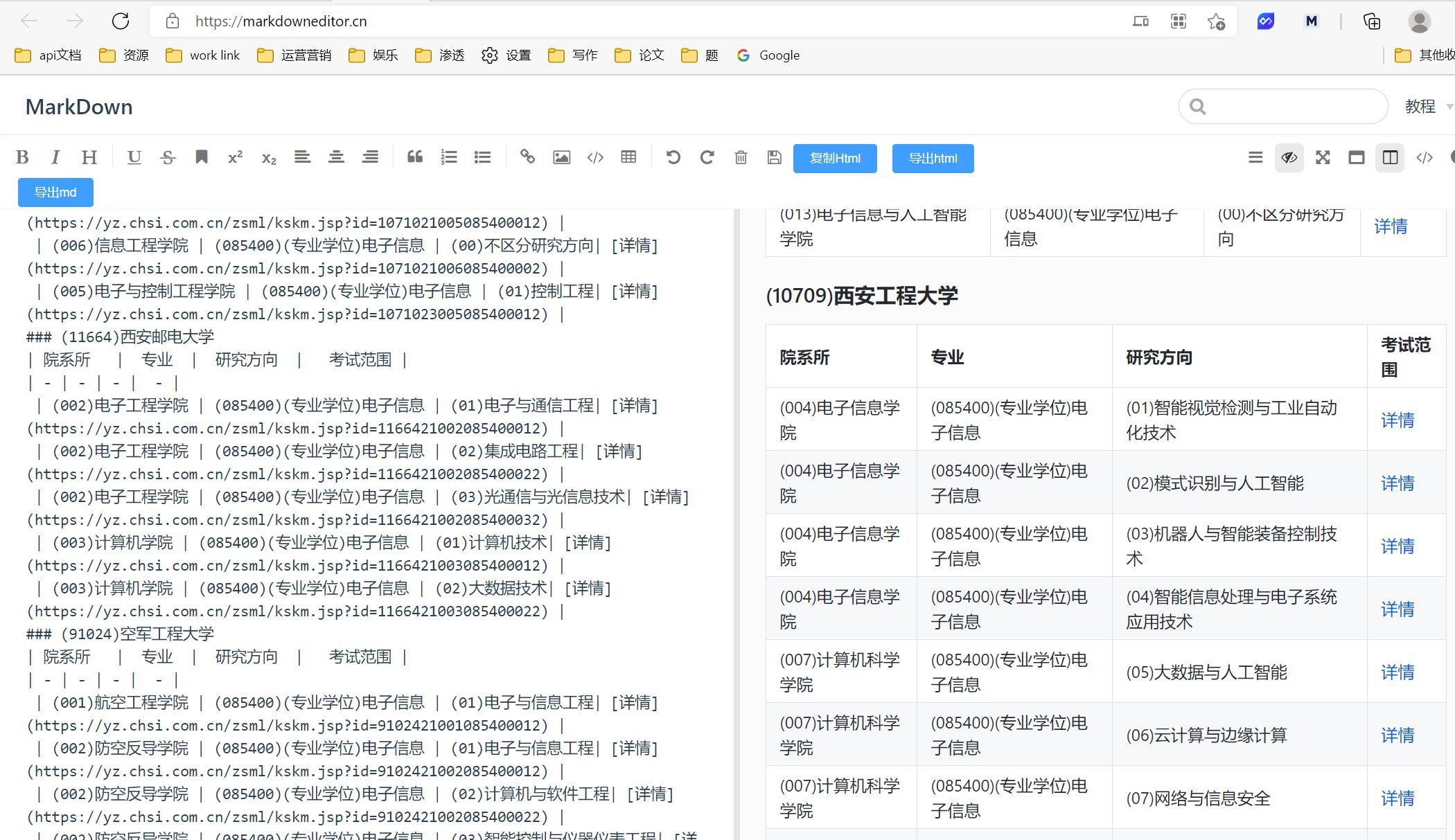Focus the search input field
1455x840 pixels.
[1283, 107]
